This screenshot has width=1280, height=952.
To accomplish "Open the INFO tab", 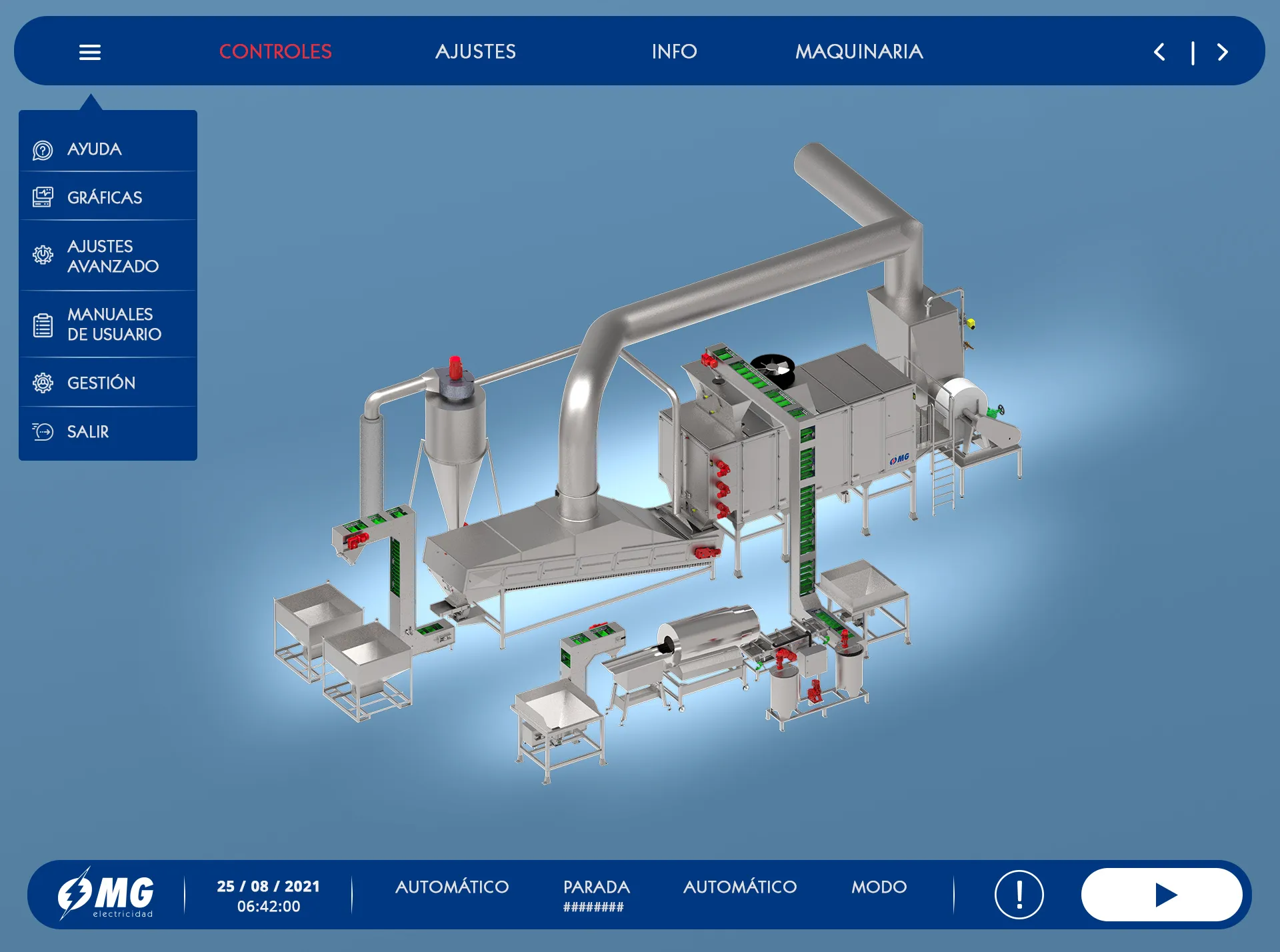I will (x=674, y=51).
